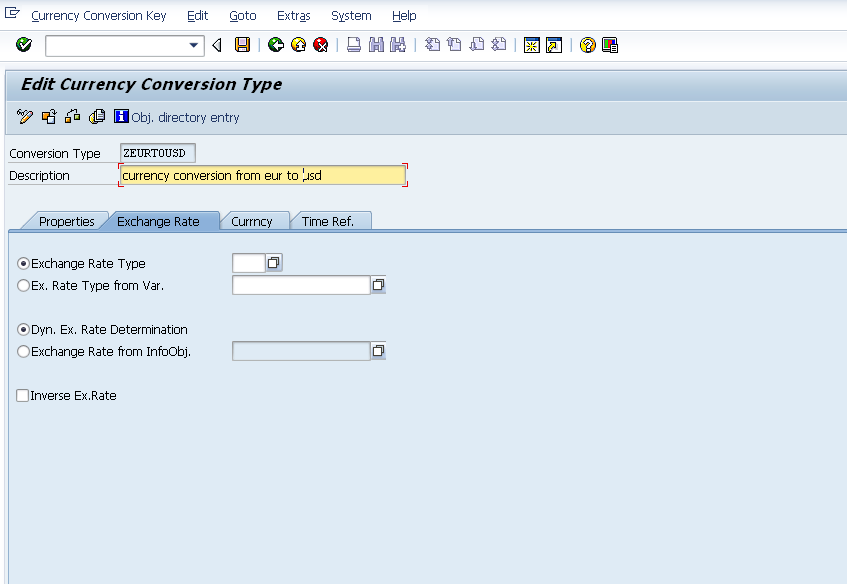
Task: Click the Check conversion type icon
Action: tap(49, 117)
